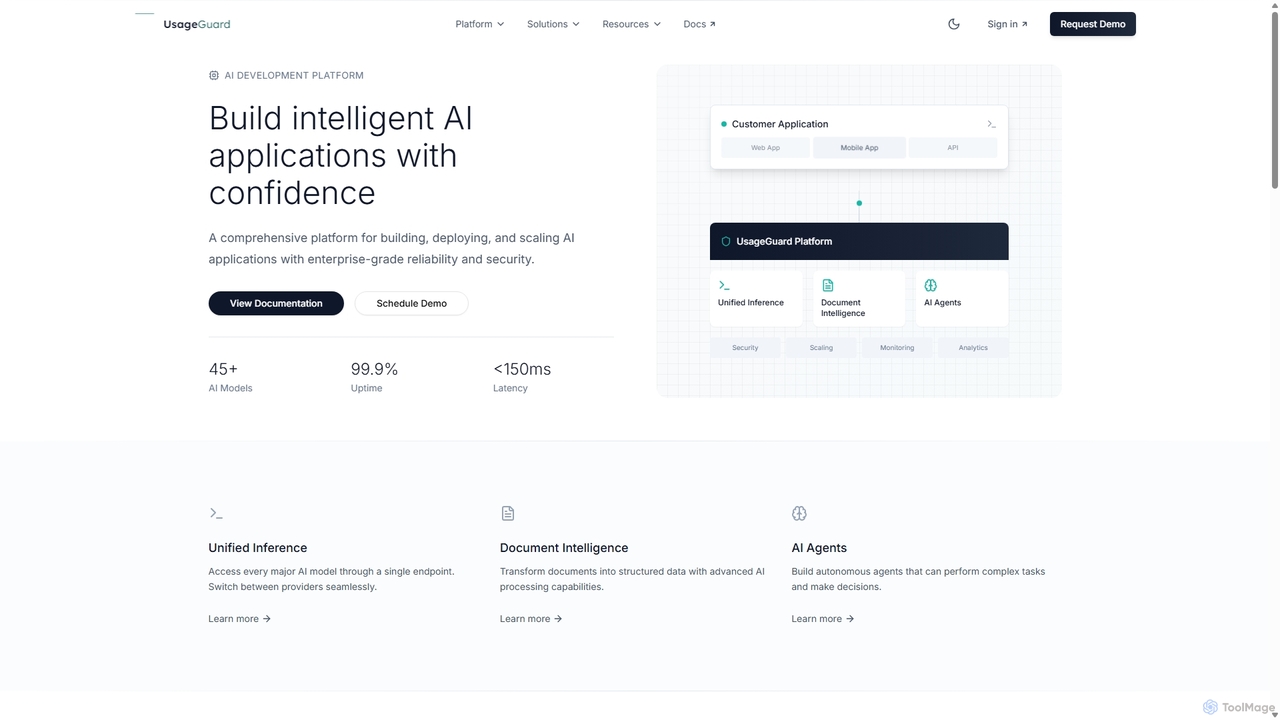Toggle dark mode with the moon icon
Screen dimensions: 1280x720
click(954, 24)
